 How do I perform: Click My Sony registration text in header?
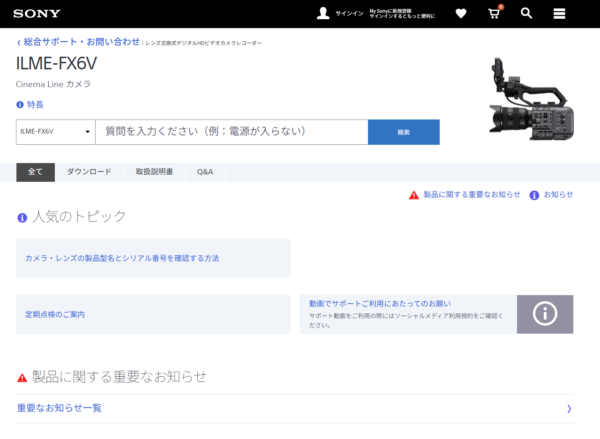coord(402,14)
